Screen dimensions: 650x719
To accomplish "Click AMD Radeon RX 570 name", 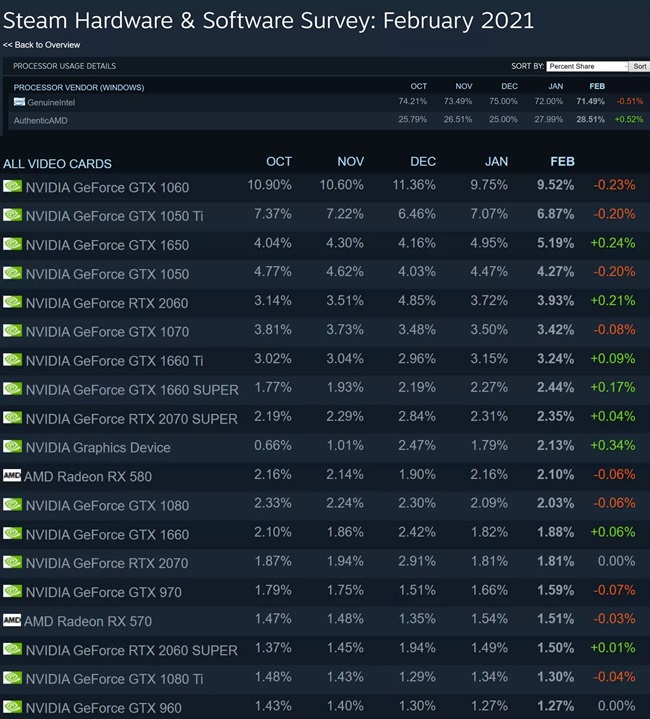I will (88, 622).
